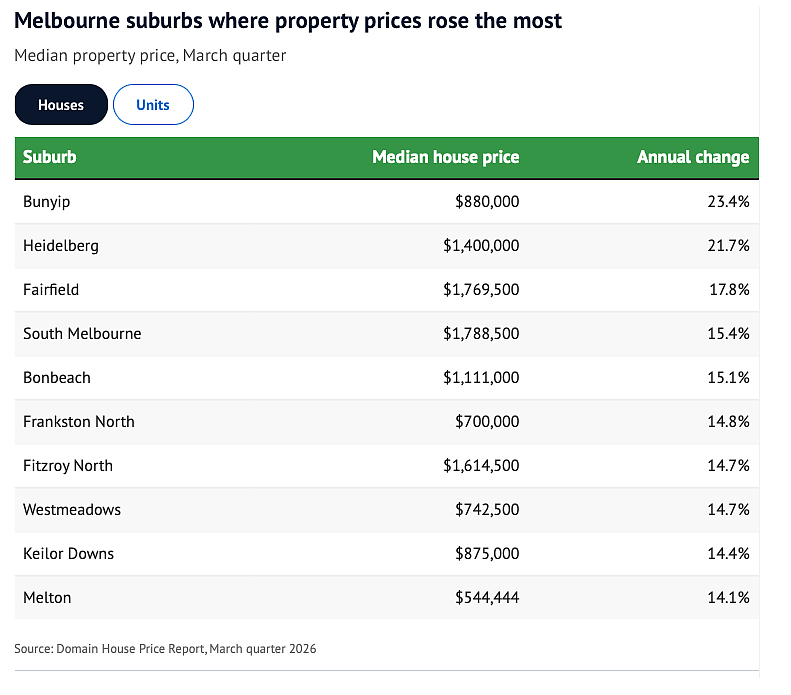
Task: Click the $544,444 Melton price cell
Action: (x=487, y=598)
